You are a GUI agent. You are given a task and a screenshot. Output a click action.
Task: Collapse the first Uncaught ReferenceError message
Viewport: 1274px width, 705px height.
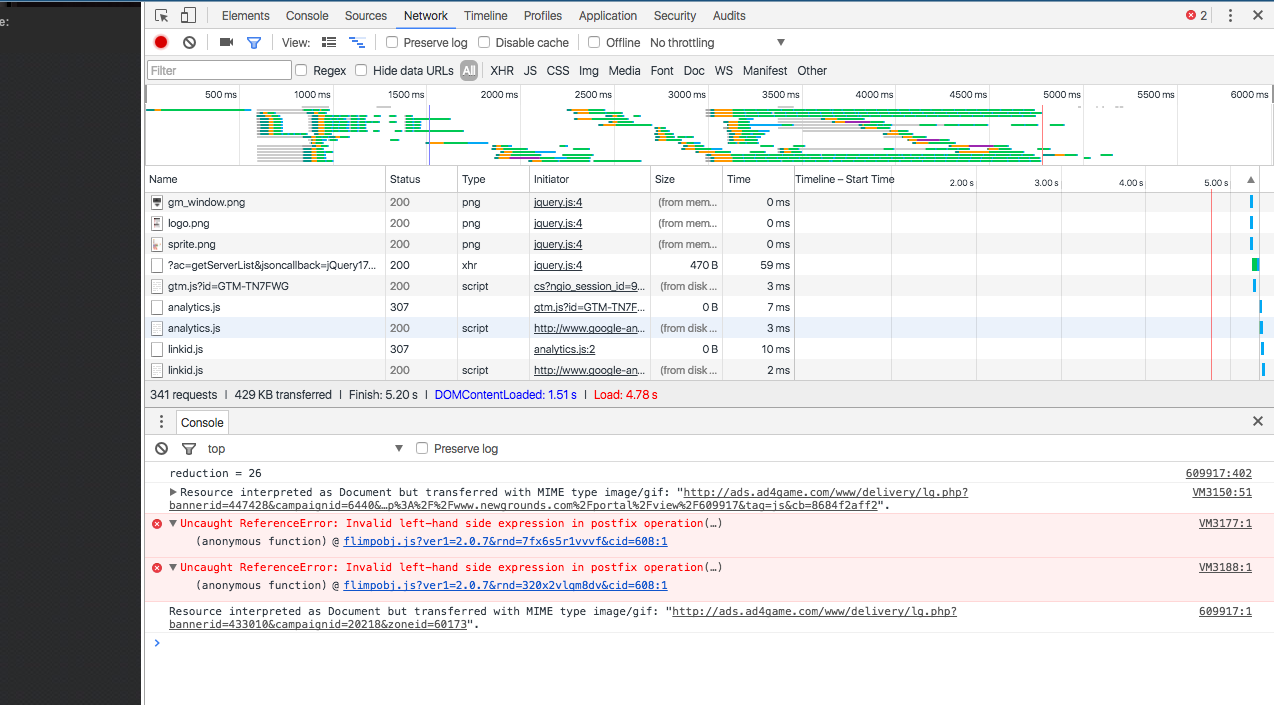click(173, 523)
